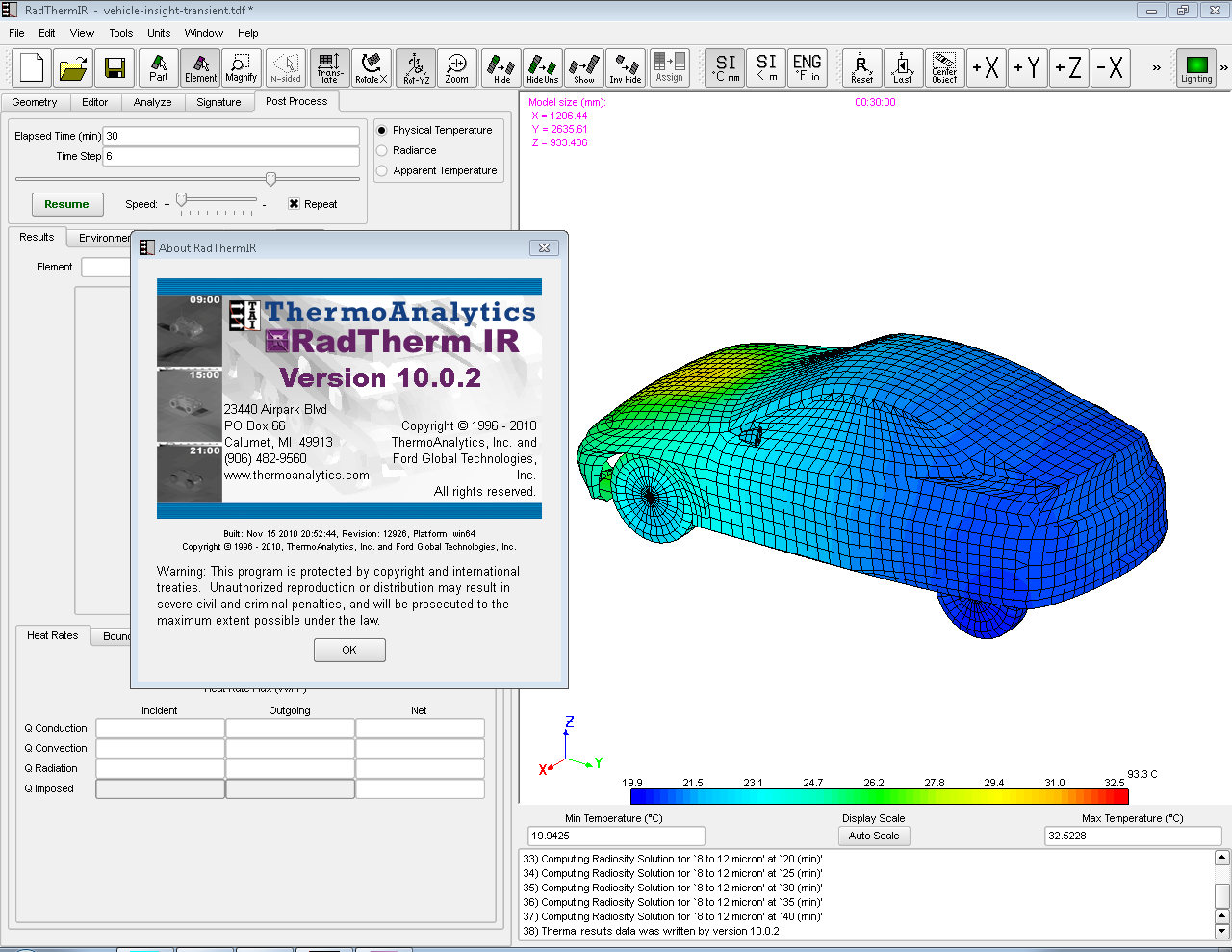Viewport: 1232px width, 952px height.
Task: Restore the Last view
Action: (904, 68)
